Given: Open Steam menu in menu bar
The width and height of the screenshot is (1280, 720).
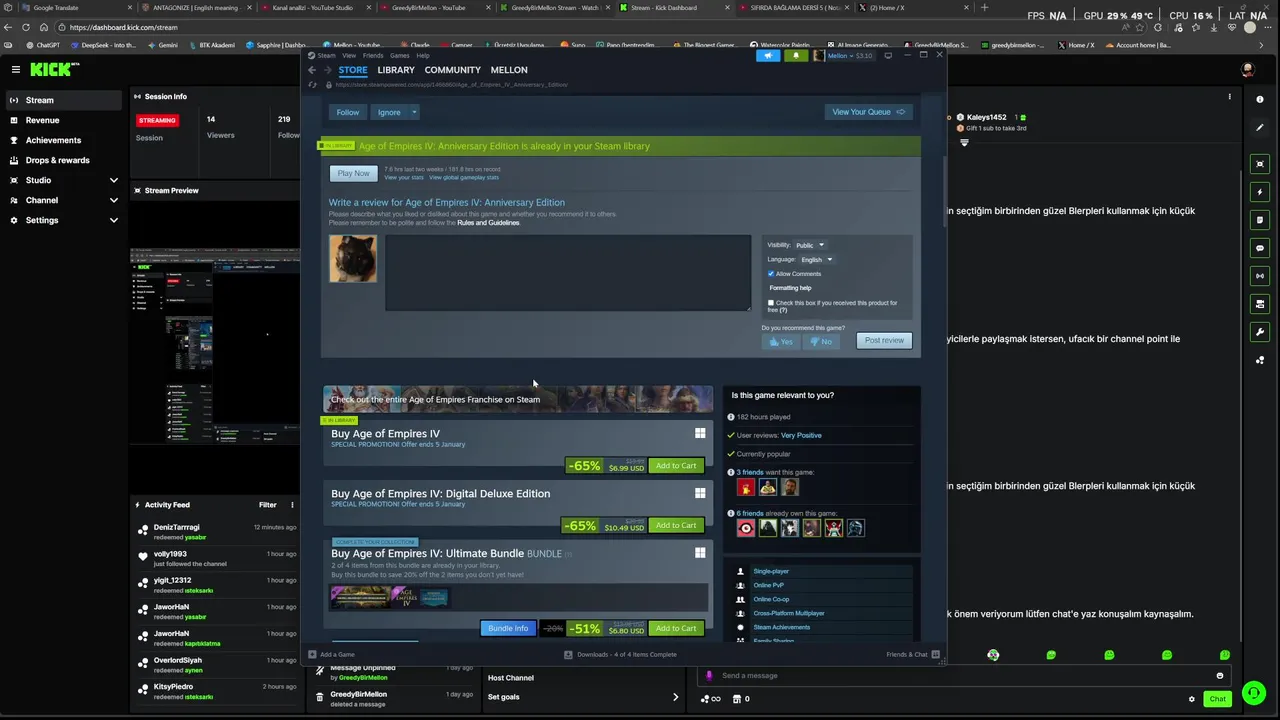Looking at the screenshot, I should pos(327,56).
